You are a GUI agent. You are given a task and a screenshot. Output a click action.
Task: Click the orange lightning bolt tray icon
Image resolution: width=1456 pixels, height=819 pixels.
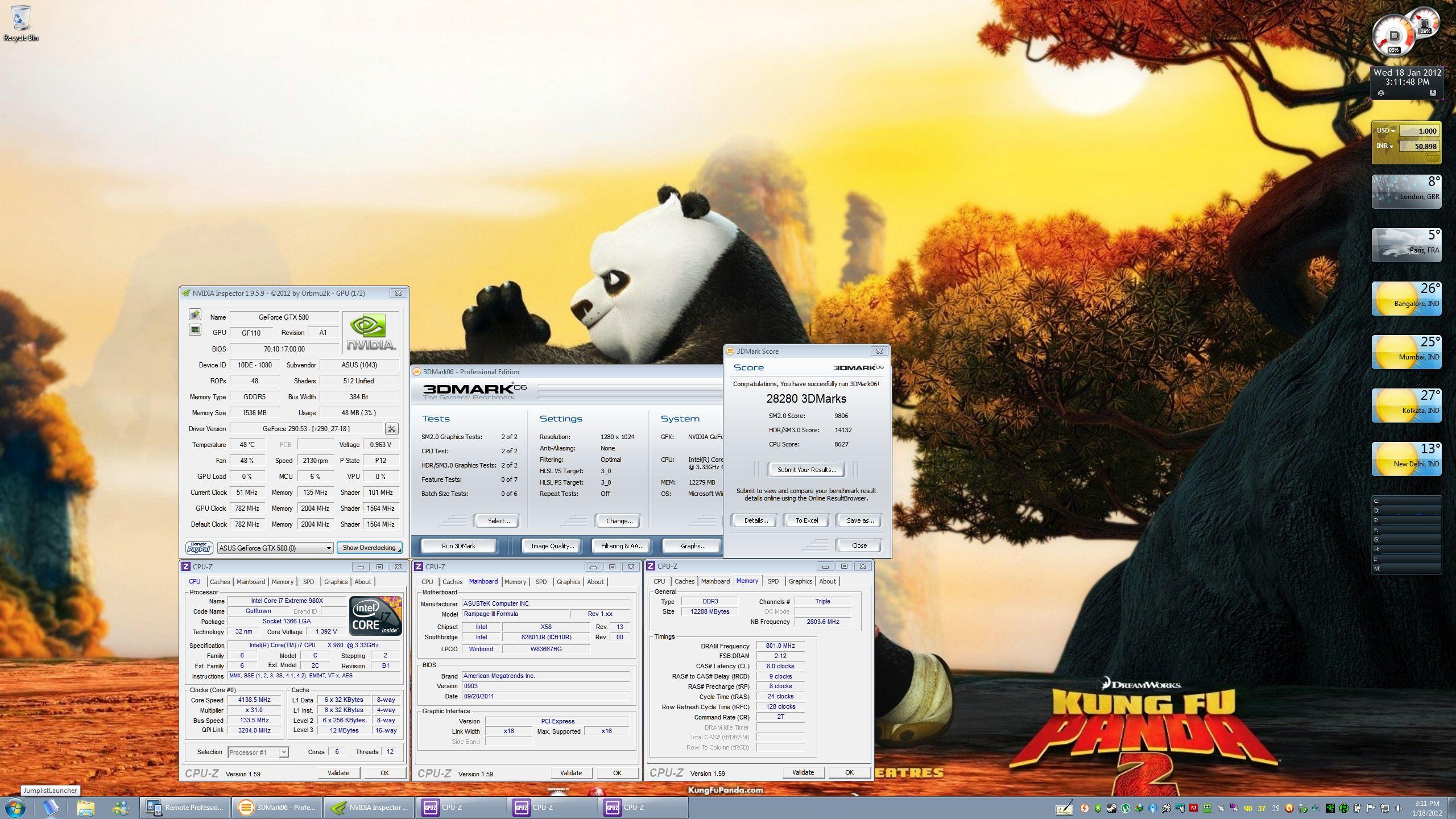point(1085,808)
